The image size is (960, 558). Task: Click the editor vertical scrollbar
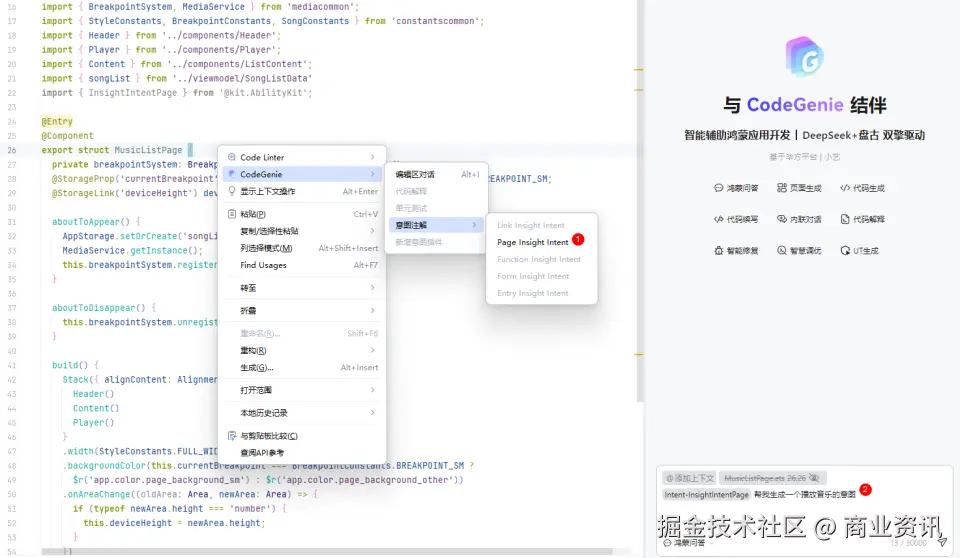pos(639,202)
